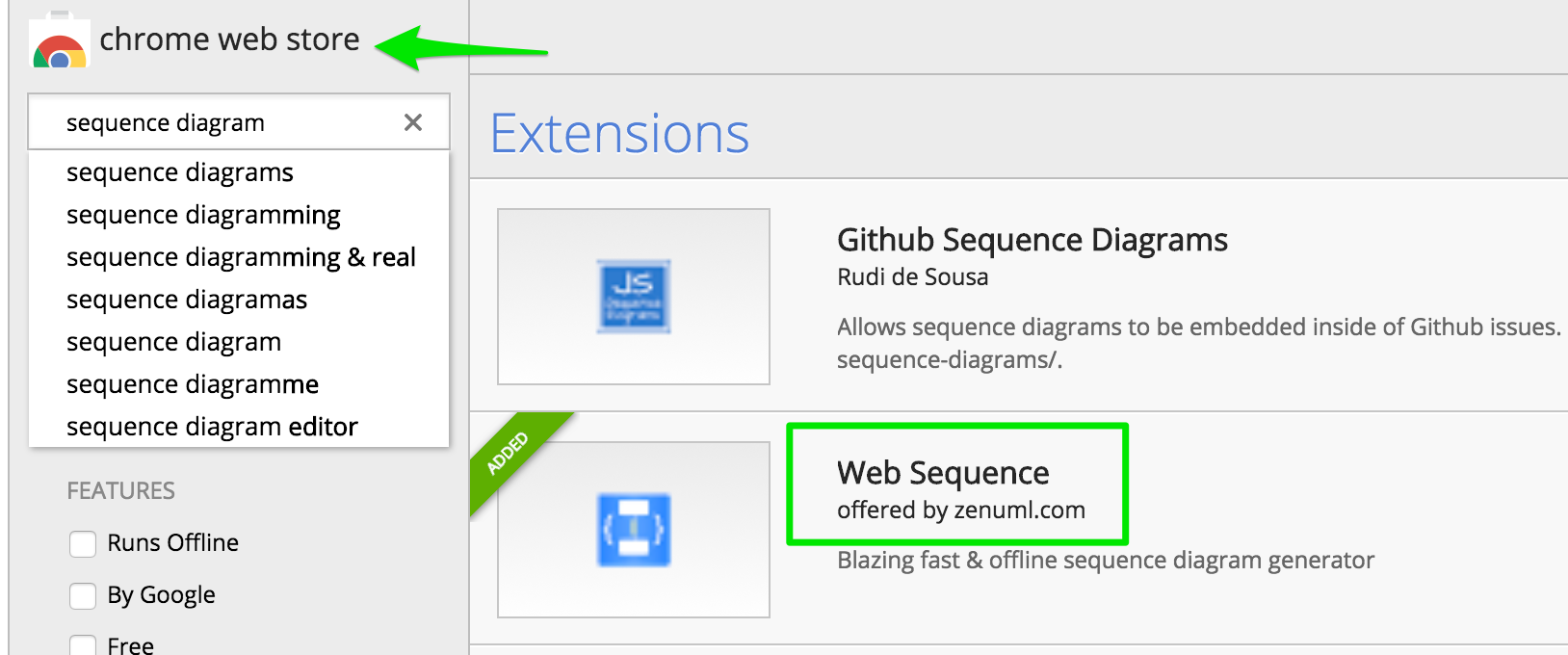Open the Github Sequence Diagrams title link
This screenshot has height=655, width=1568.
coord(1032,240)
